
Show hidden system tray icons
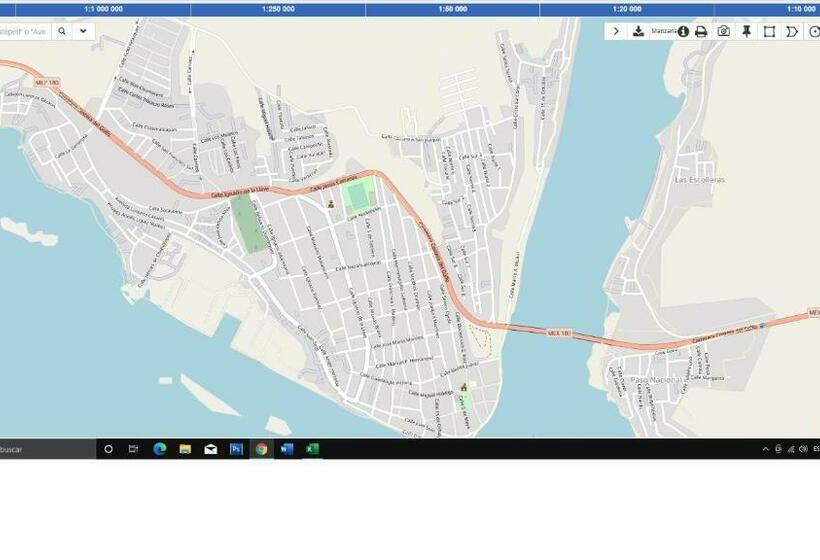point(765,450)
